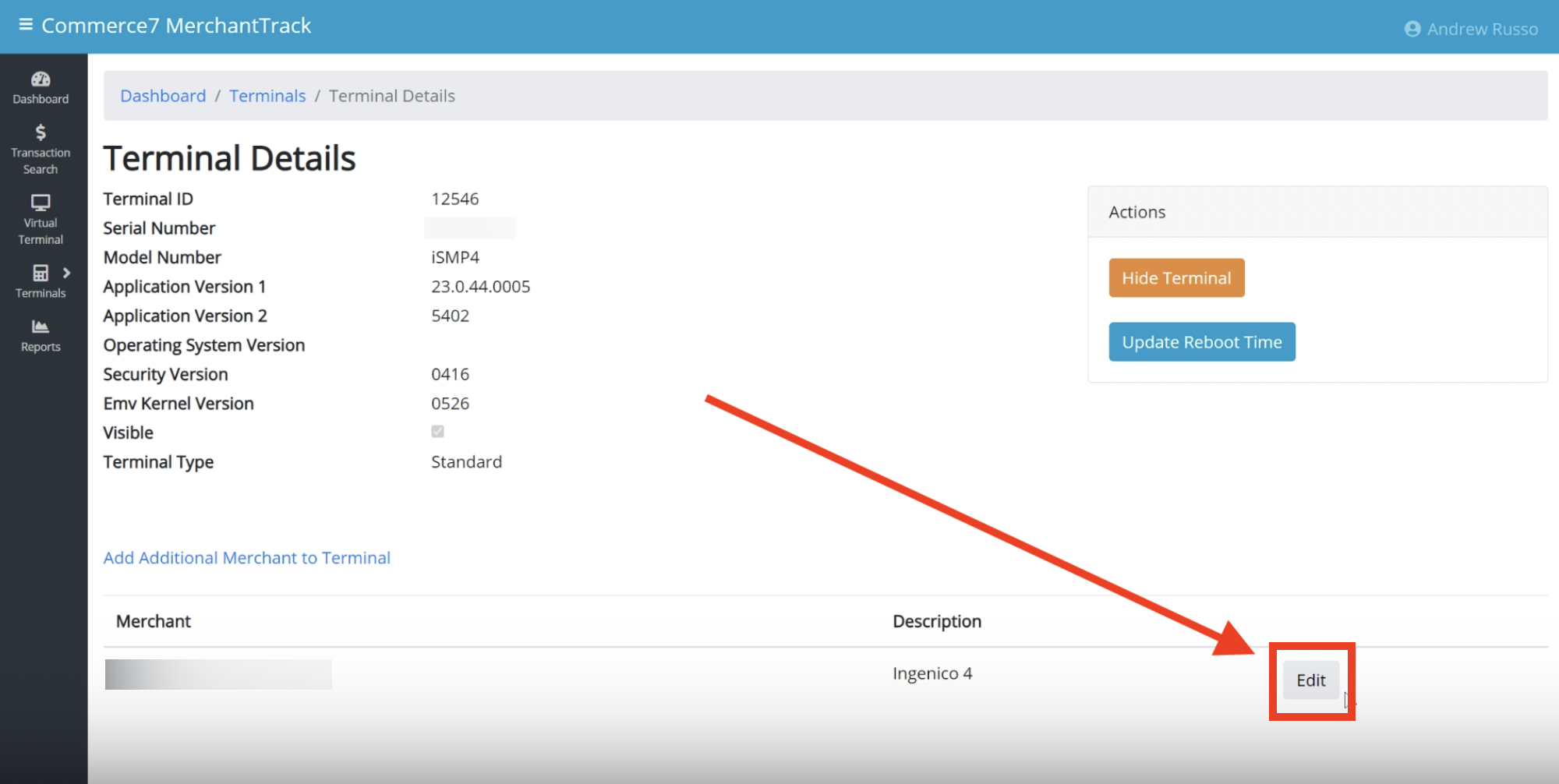Expand the Terminals submenu chevron
Image resolution: width=1559 pixels, height=784 pixels.
coord(67,273)
